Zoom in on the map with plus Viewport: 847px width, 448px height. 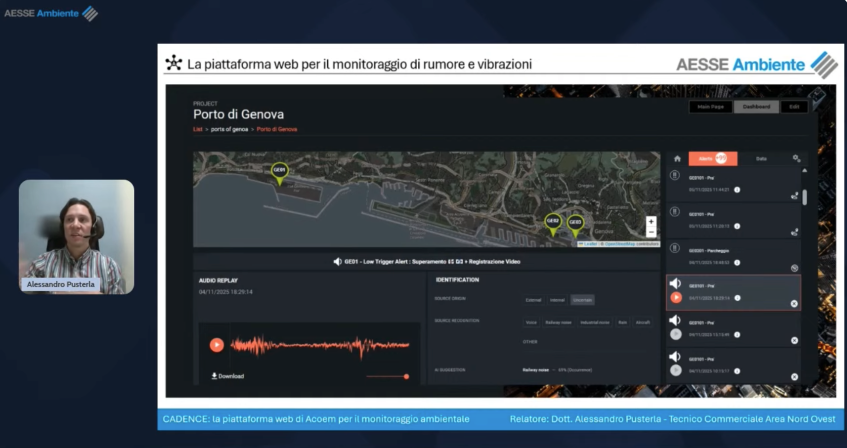coord(651,222)
